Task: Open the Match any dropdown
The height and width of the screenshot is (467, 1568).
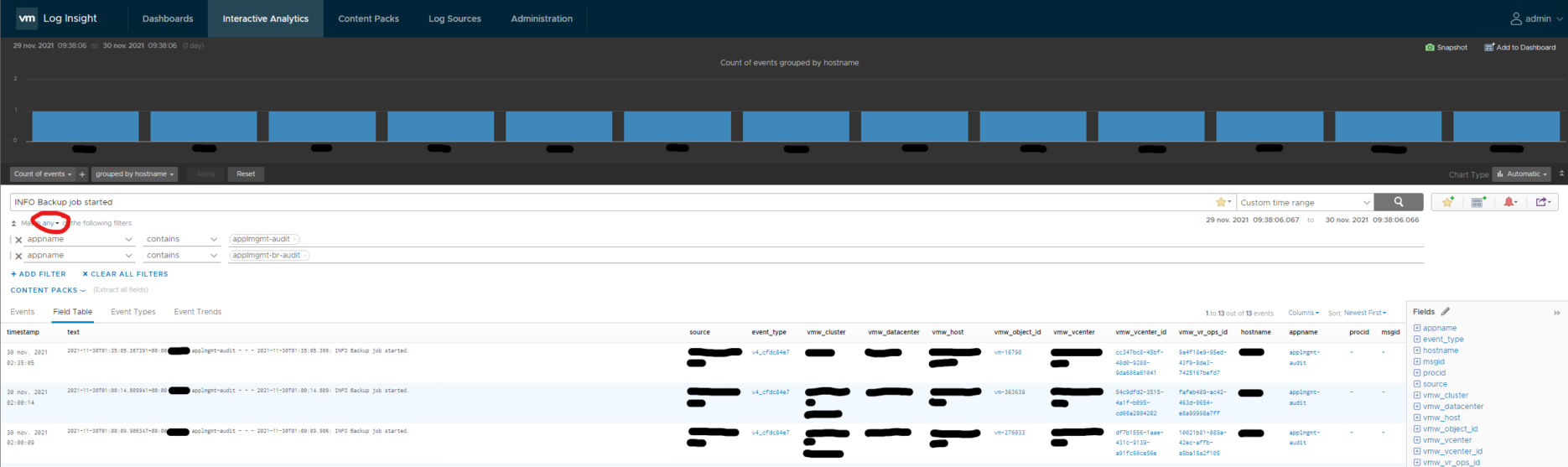Action: point(50,223)
